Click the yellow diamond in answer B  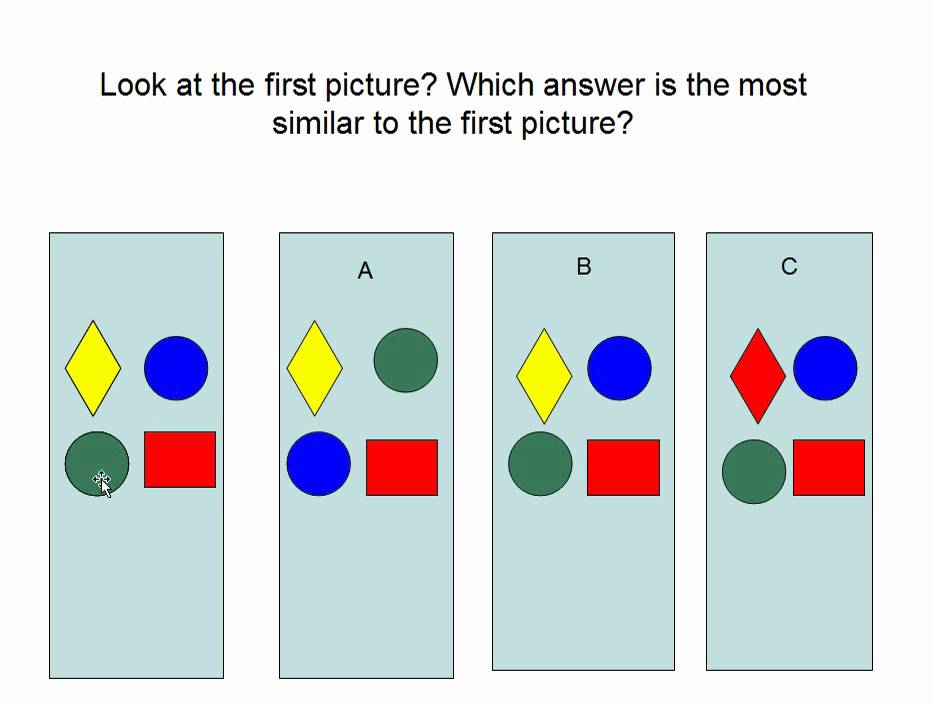click(x=544, y=376)
